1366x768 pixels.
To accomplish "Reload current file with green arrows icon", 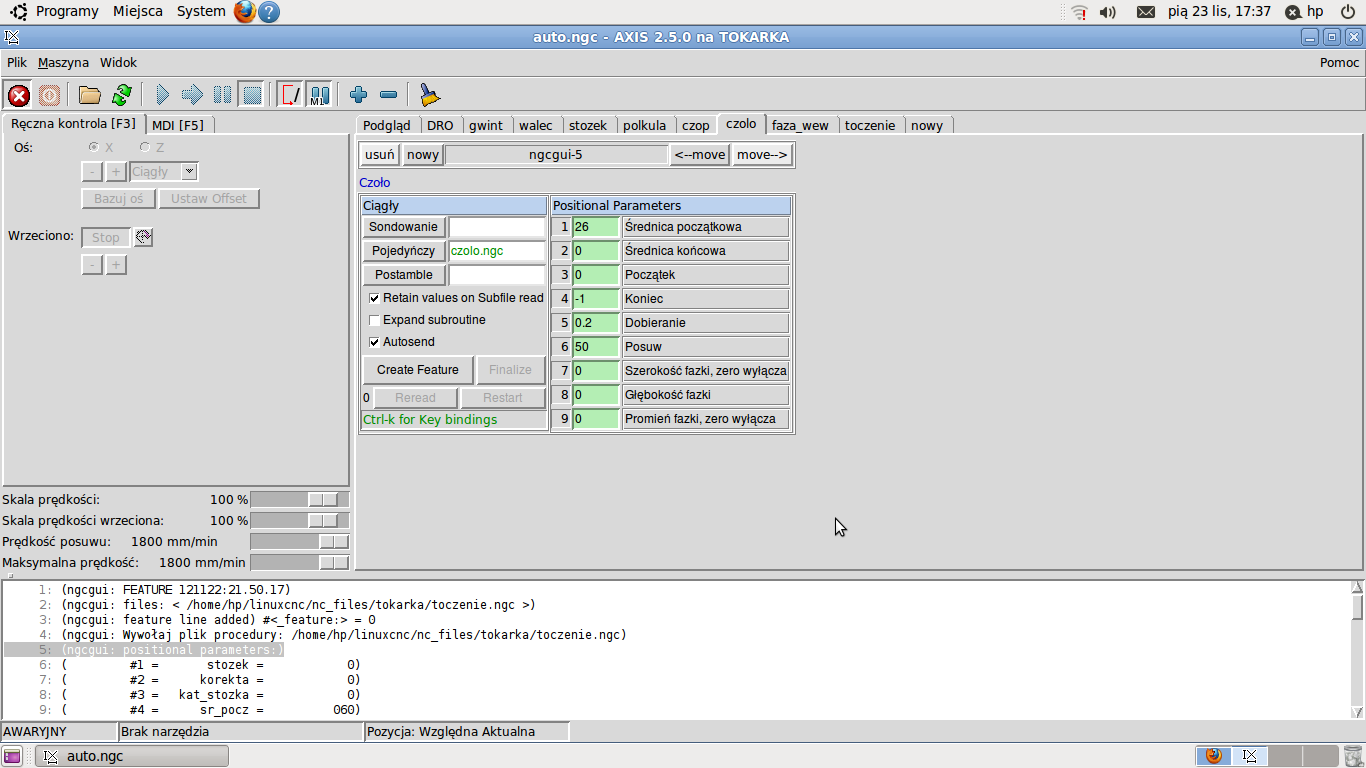I will tap(121, 95).
